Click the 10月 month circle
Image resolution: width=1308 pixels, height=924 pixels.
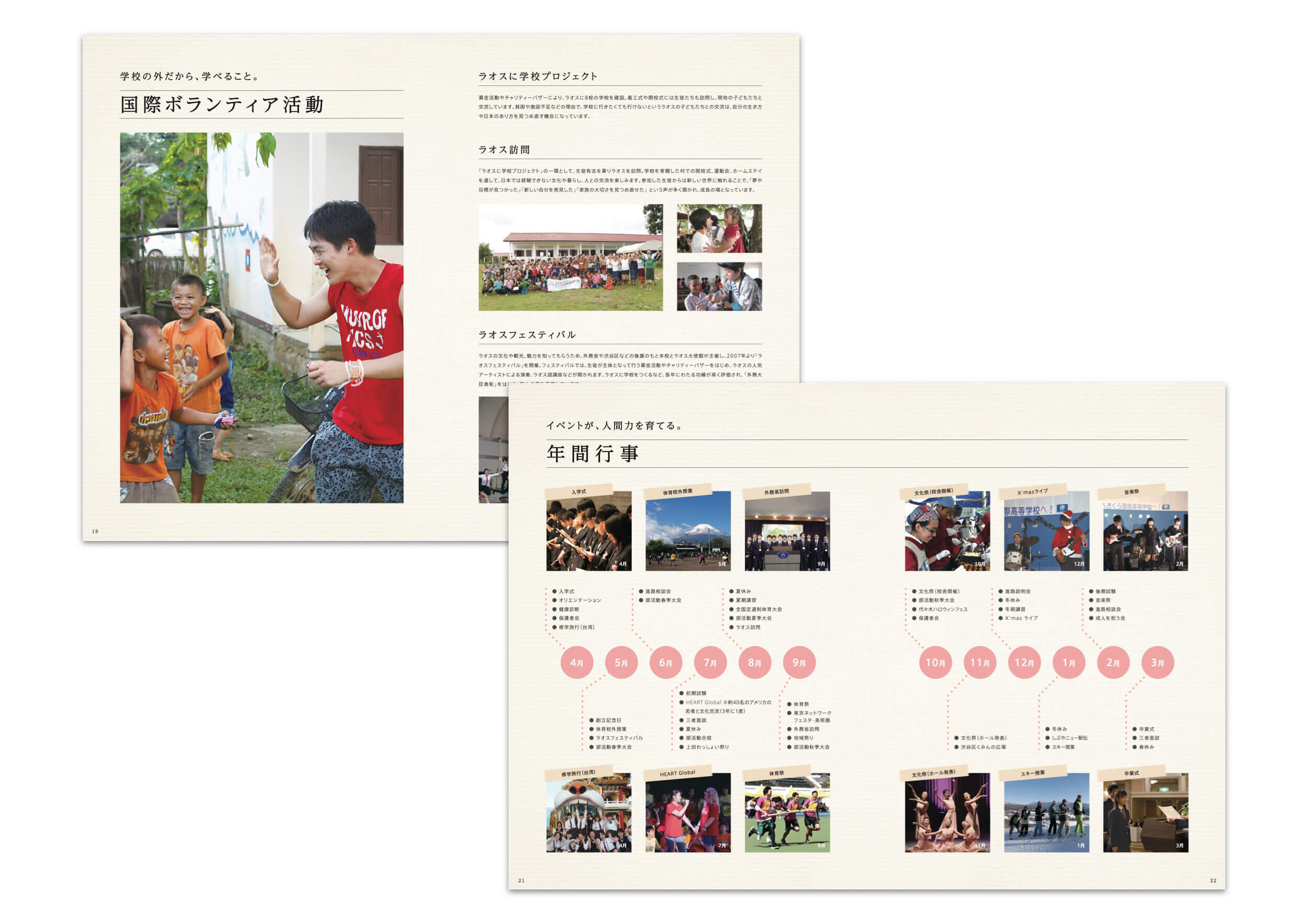pyautogui.click(x=935, y=662)
